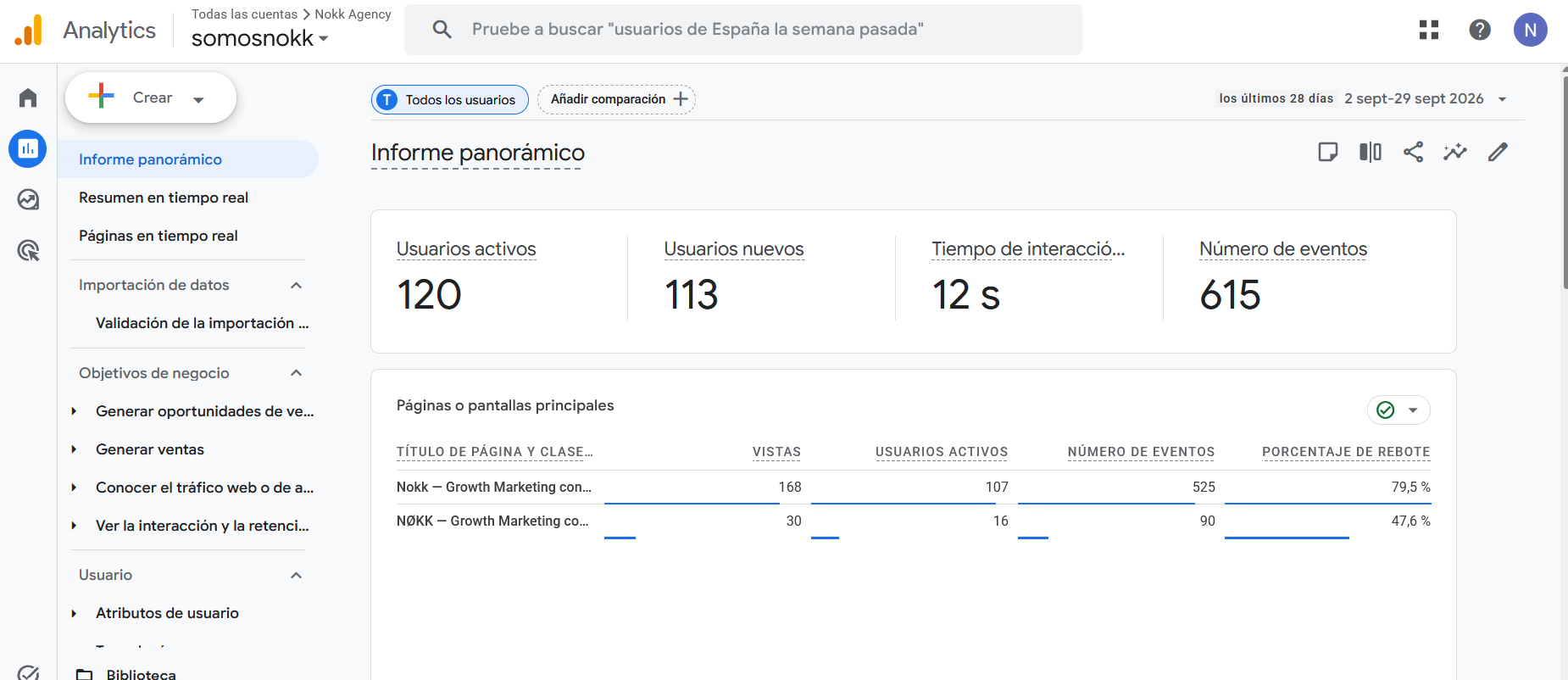Open the Help question mark icon
1568x680 pixels.
[1480, 30]
